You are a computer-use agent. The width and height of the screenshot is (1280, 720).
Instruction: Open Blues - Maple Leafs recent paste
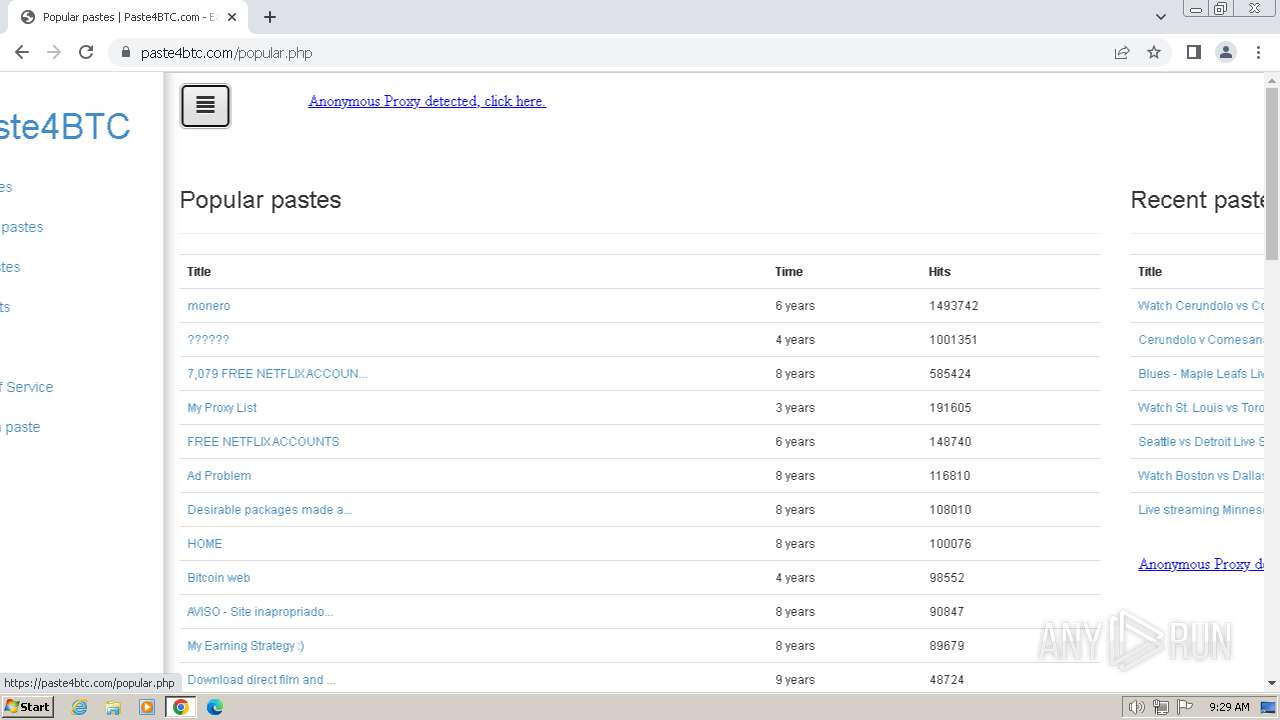point(1201,374)
